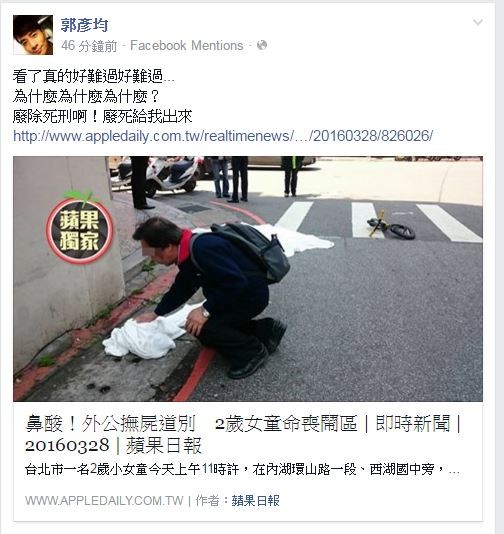Click the public globe privacy icon
This screenshot has height=534, width=504.
262,45
